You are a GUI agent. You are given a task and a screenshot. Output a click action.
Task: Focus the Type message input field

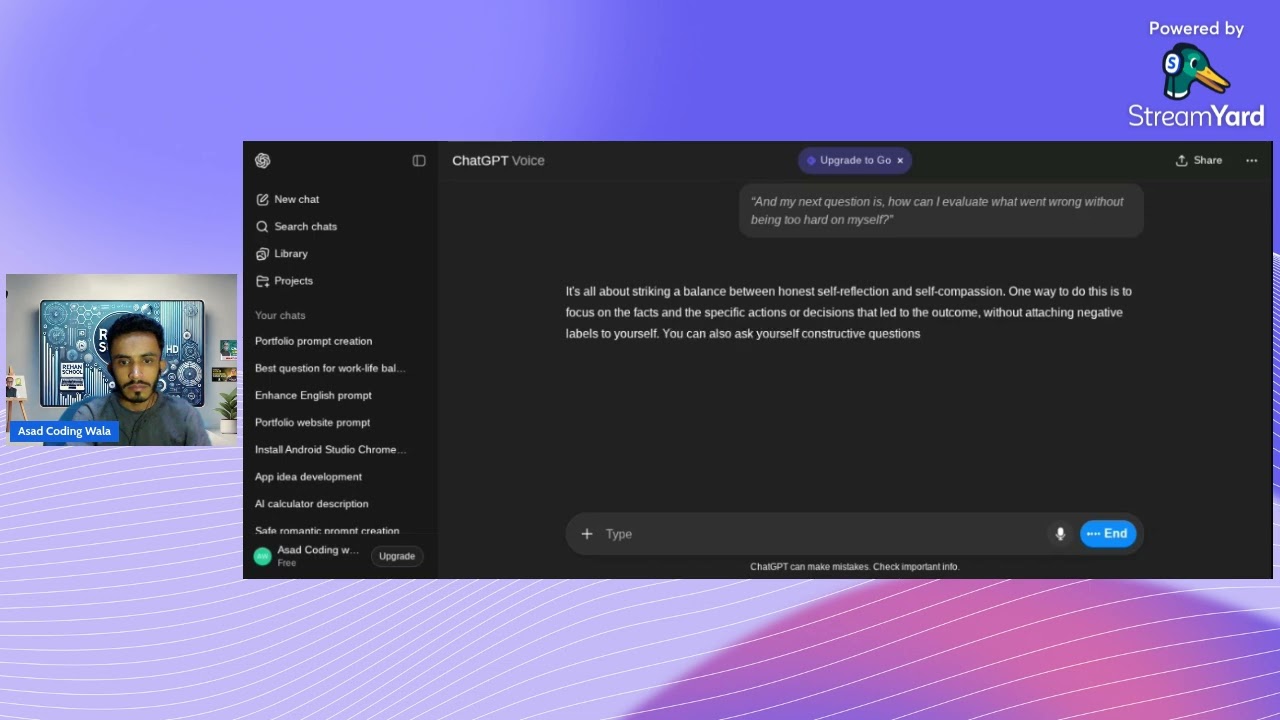pos(820,534)
